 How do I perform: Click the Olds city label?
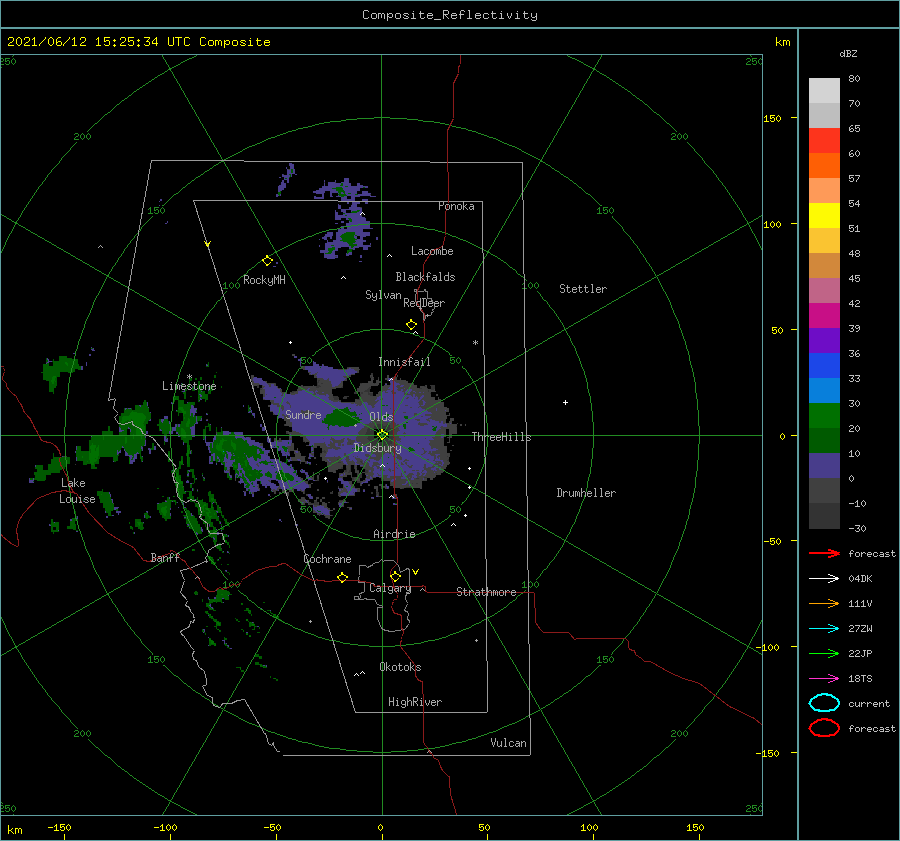coord(381,417)
